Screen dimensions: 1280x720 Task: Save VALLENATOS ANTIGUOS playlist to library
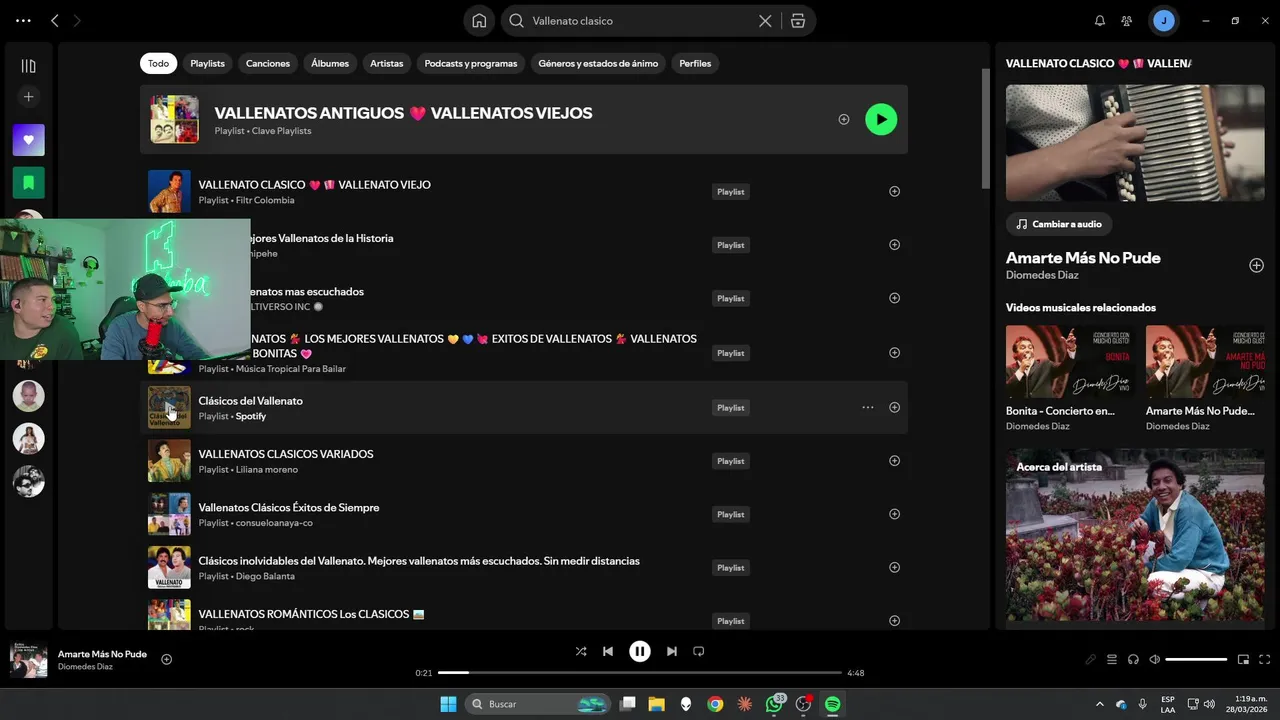[x=843, y=119]
